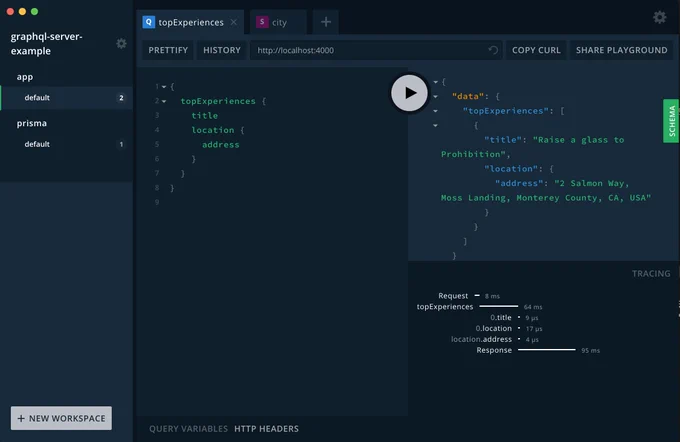
Task: Click SHARE PLAYGROUND
Action: tap(621, 50)
